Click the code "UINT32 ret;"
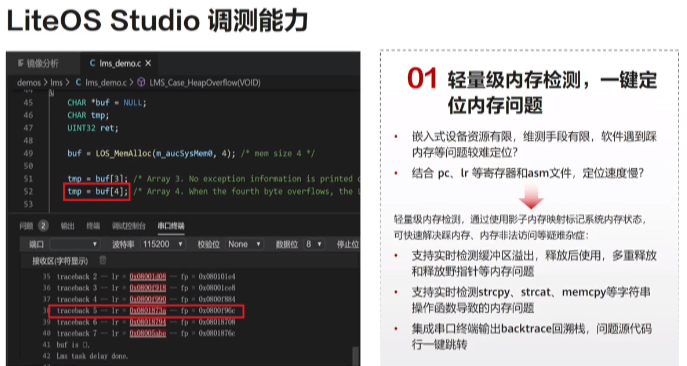 click(92, 128)
